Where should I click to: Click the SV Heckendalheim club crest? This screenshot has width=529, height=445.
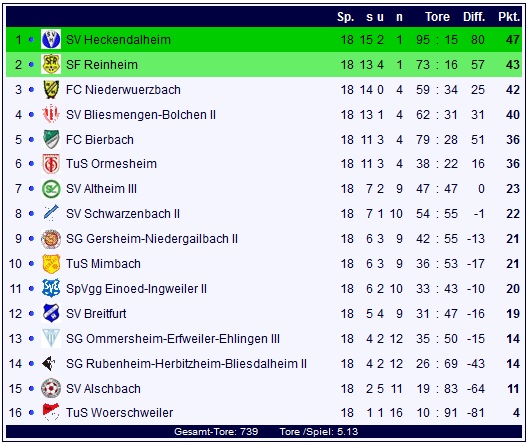pos(51,39)
